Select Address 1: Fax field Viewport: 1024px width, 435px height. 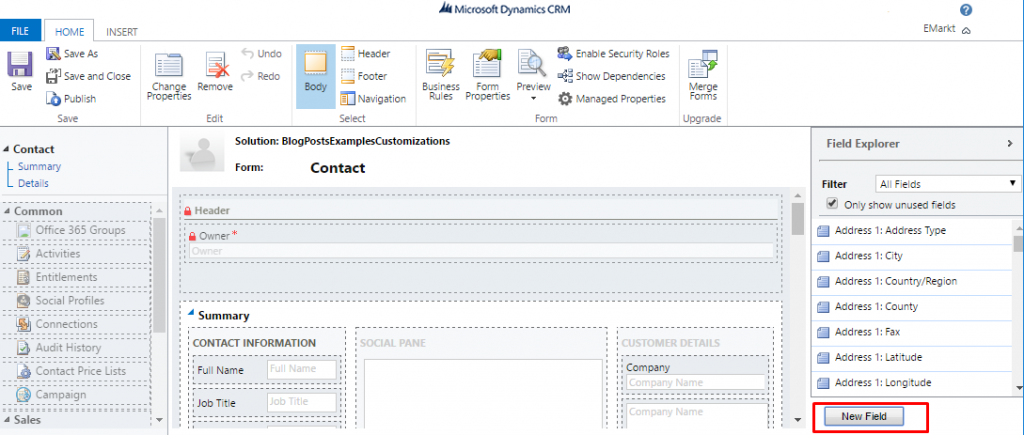point(912,332)
